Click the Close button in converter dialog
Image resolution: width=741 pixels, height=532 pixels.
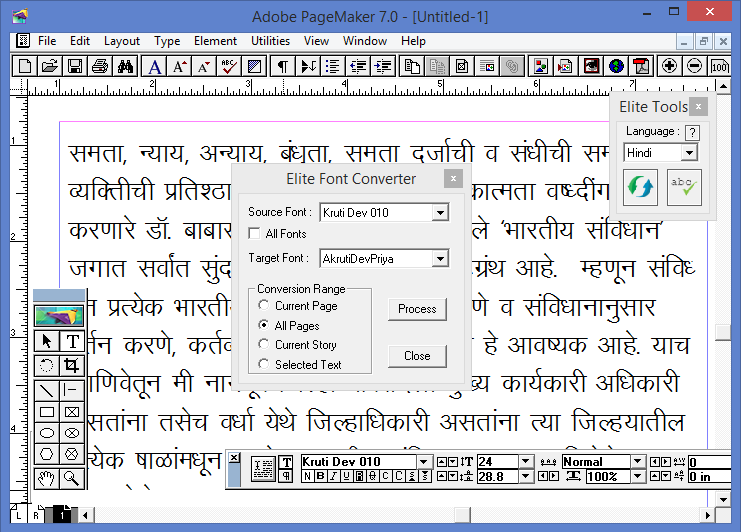(x=417, y=356)
